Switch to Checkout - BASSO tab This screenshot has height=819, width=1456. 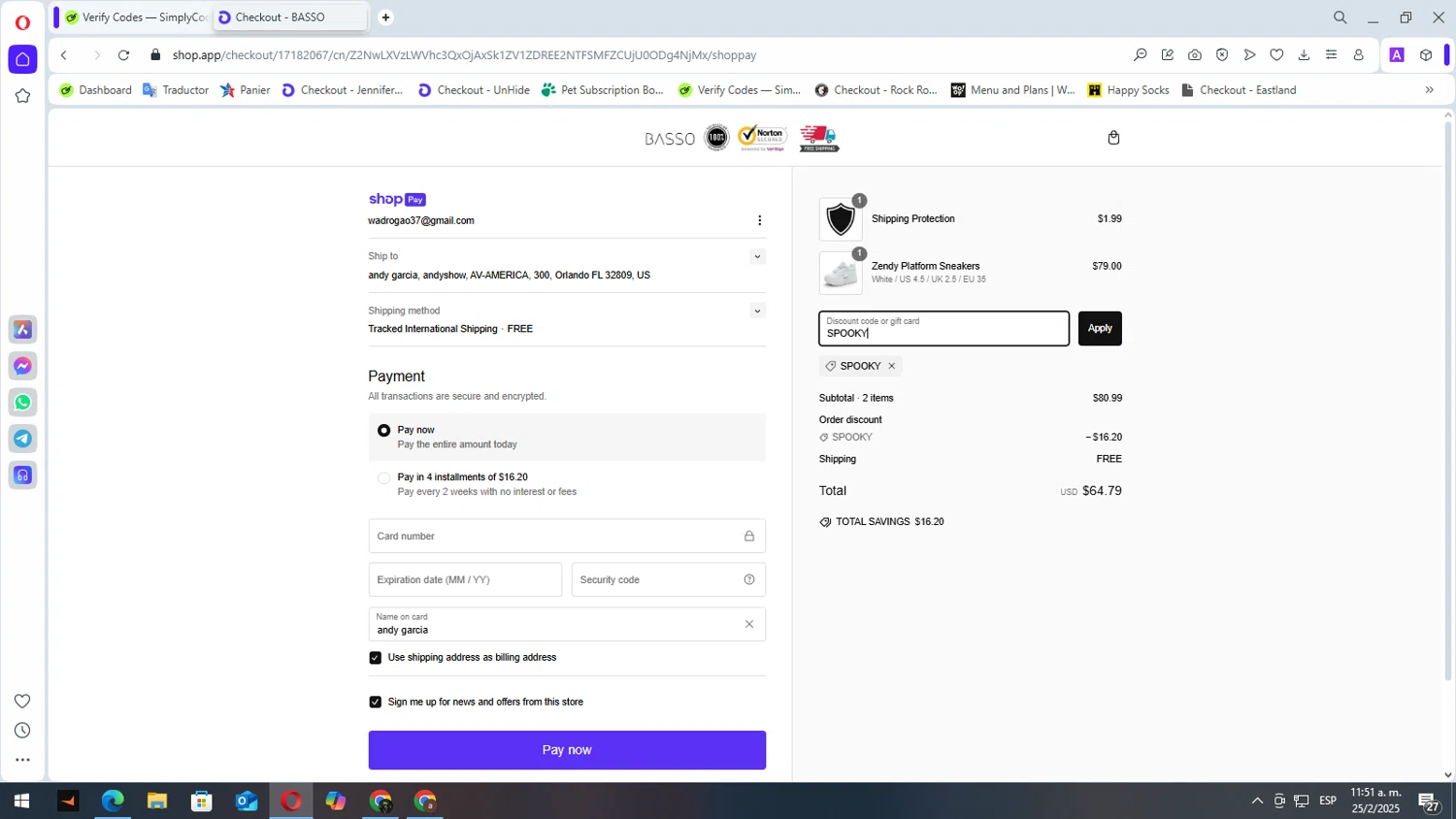point(289,17)
